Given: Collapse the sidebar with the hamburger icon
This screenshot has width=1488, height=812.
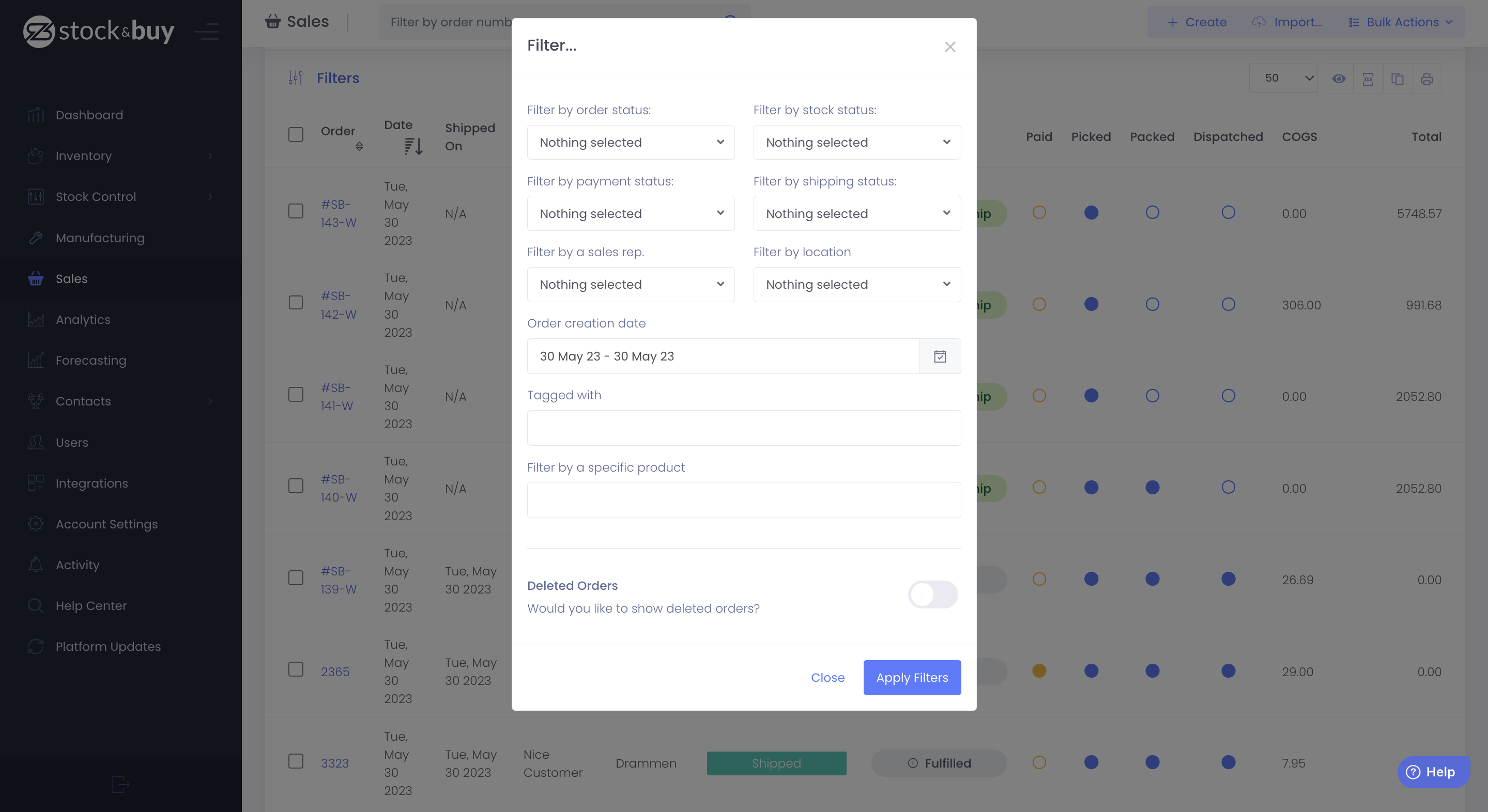Looking at the screenshot, I should point(206,31).
